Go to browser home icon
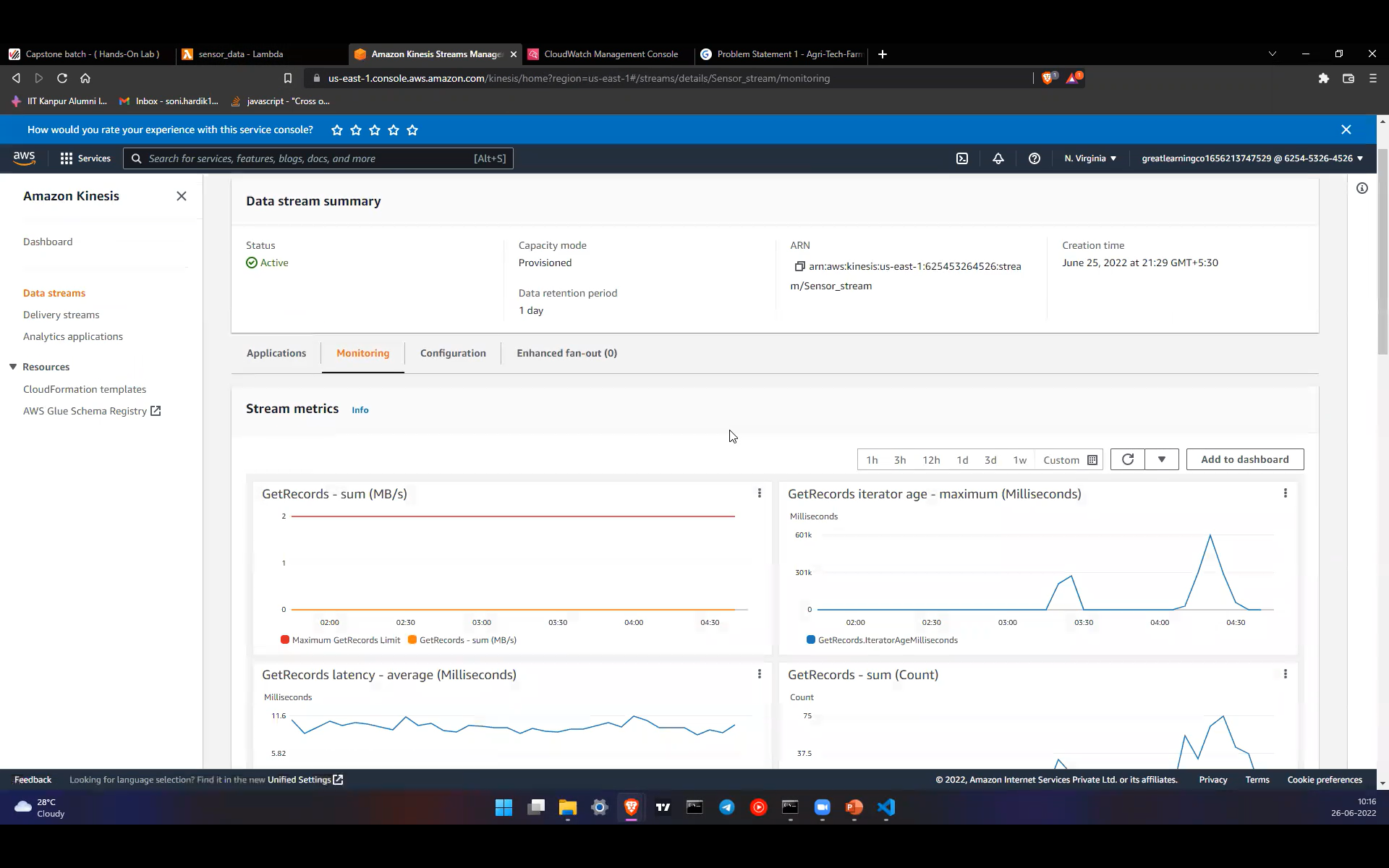1389x868 pixels. tap(85, 78)
